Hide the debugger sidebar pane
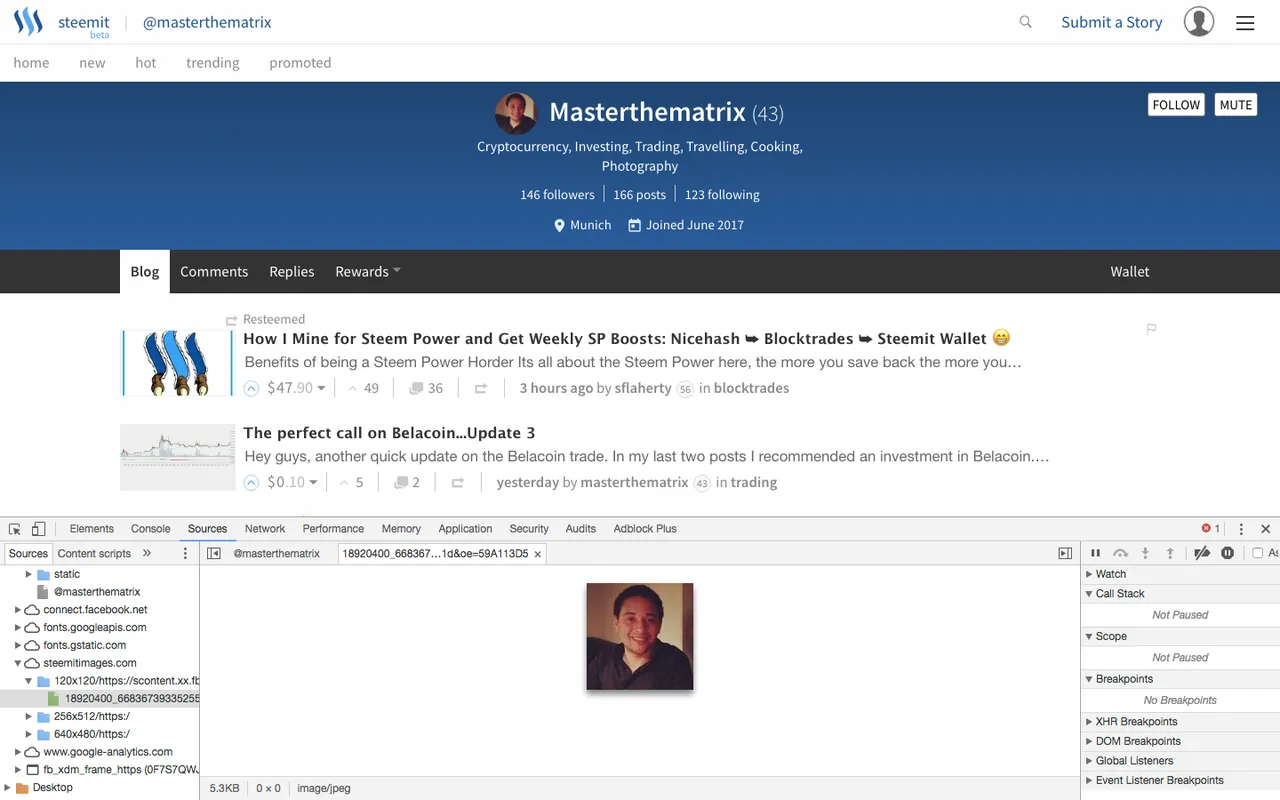This screenshot has width=1280, height=800. click(x=1065, y=553)
